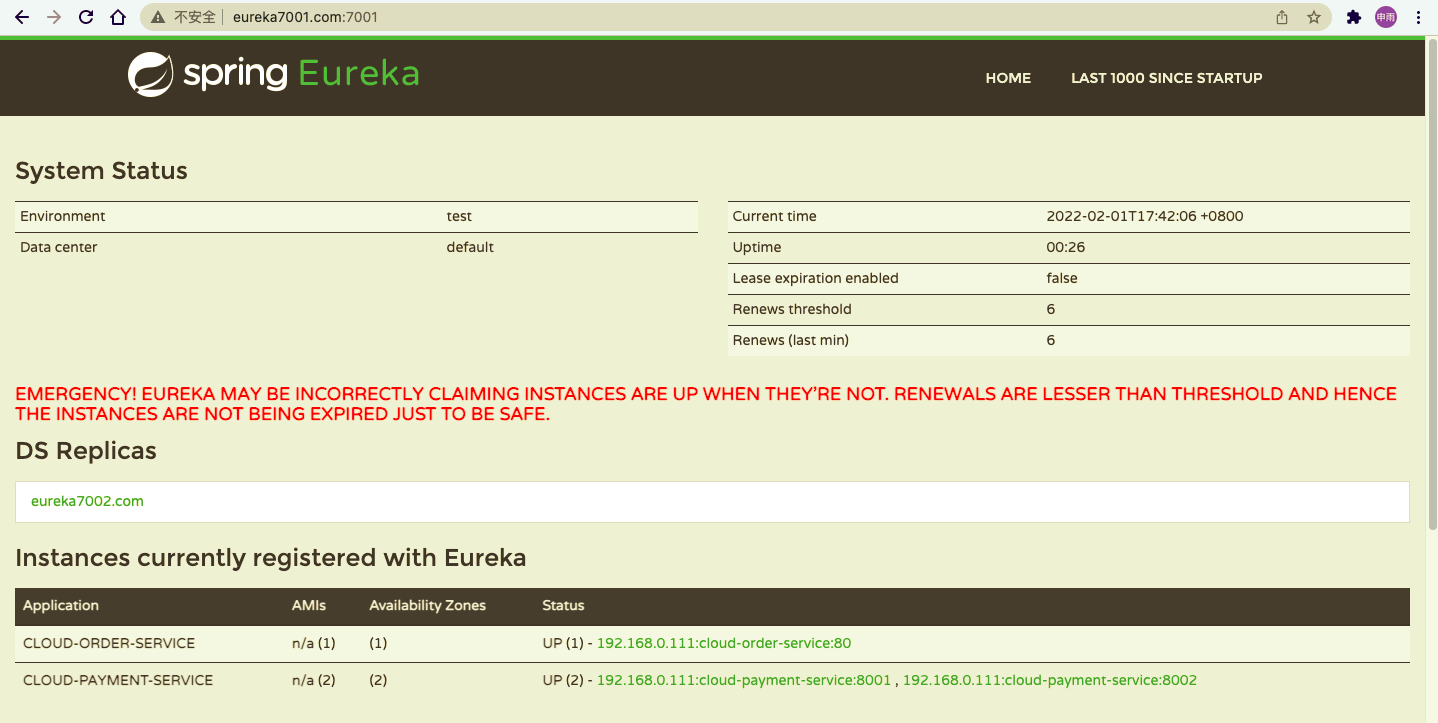Screen dimensions: 1438x723
Task: Open the cloud-order-service:80 instance link
Action: 724,643
